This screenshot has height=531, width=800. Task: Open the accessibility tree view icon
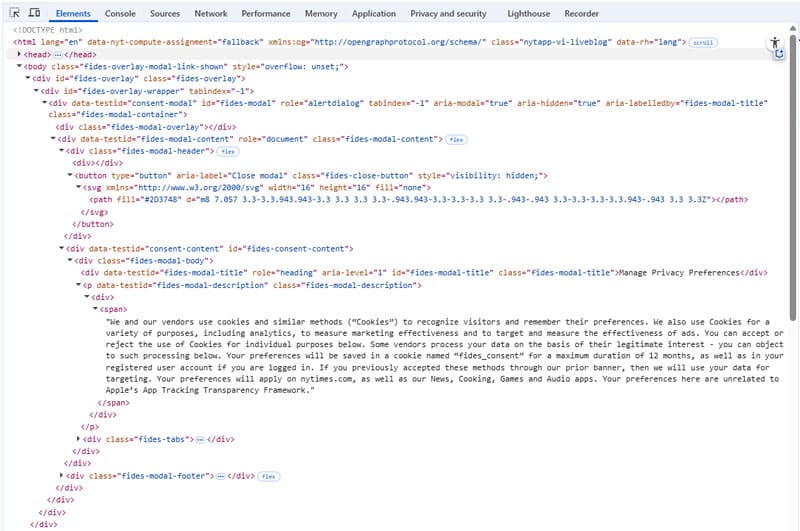click(775, 42)
